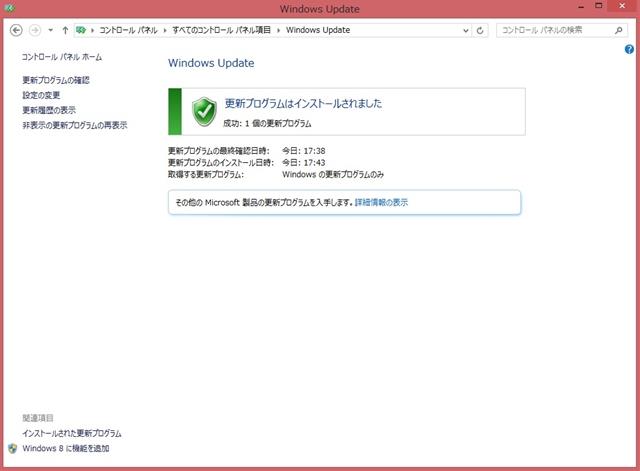Screen dimensions: 640x471
Task: Go up one level with up arrow
Action: coord(65,30)
